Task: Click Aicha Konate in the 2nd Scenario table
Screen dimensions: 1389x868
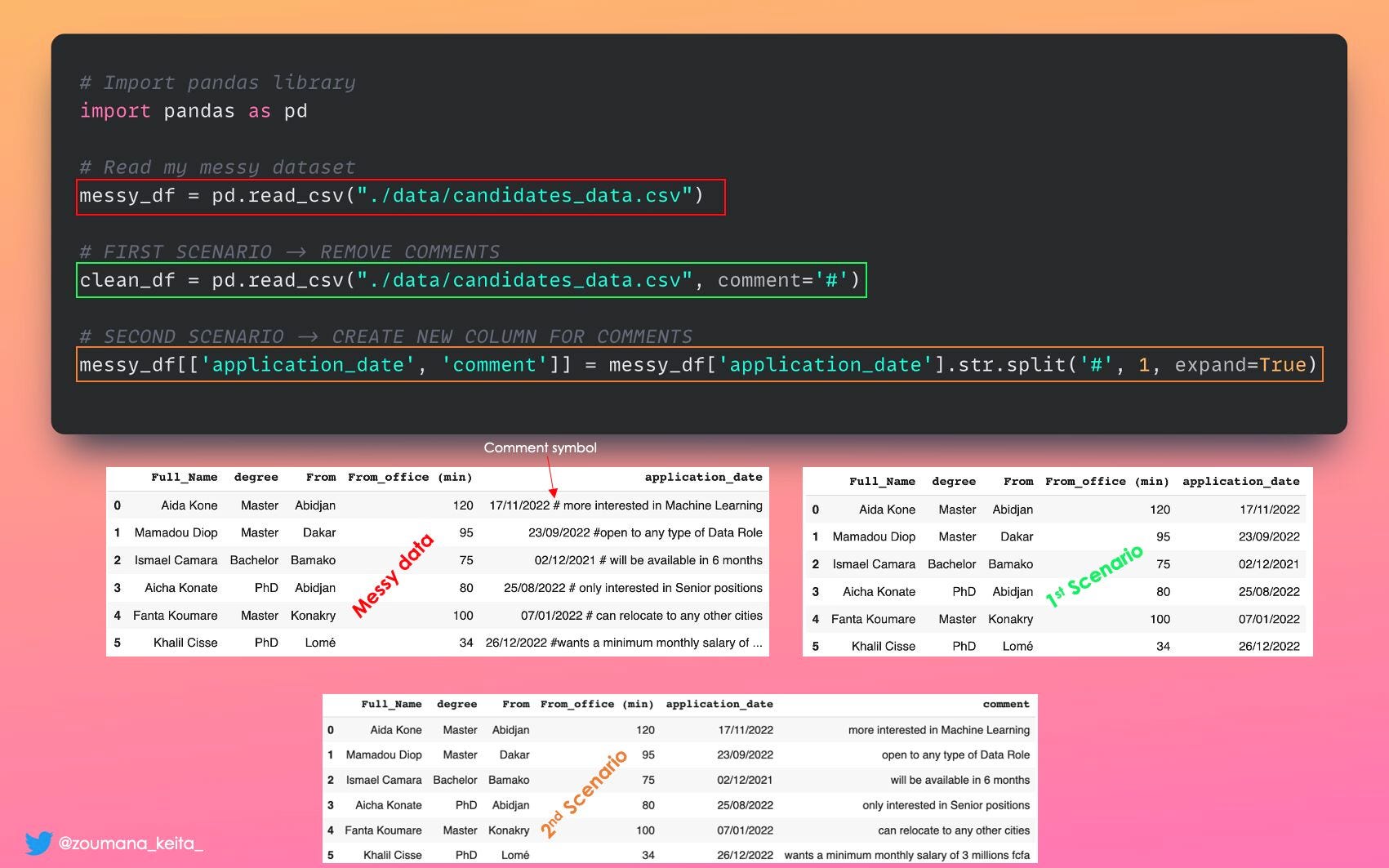Action: pyautogui.click(x=389, y=805)
